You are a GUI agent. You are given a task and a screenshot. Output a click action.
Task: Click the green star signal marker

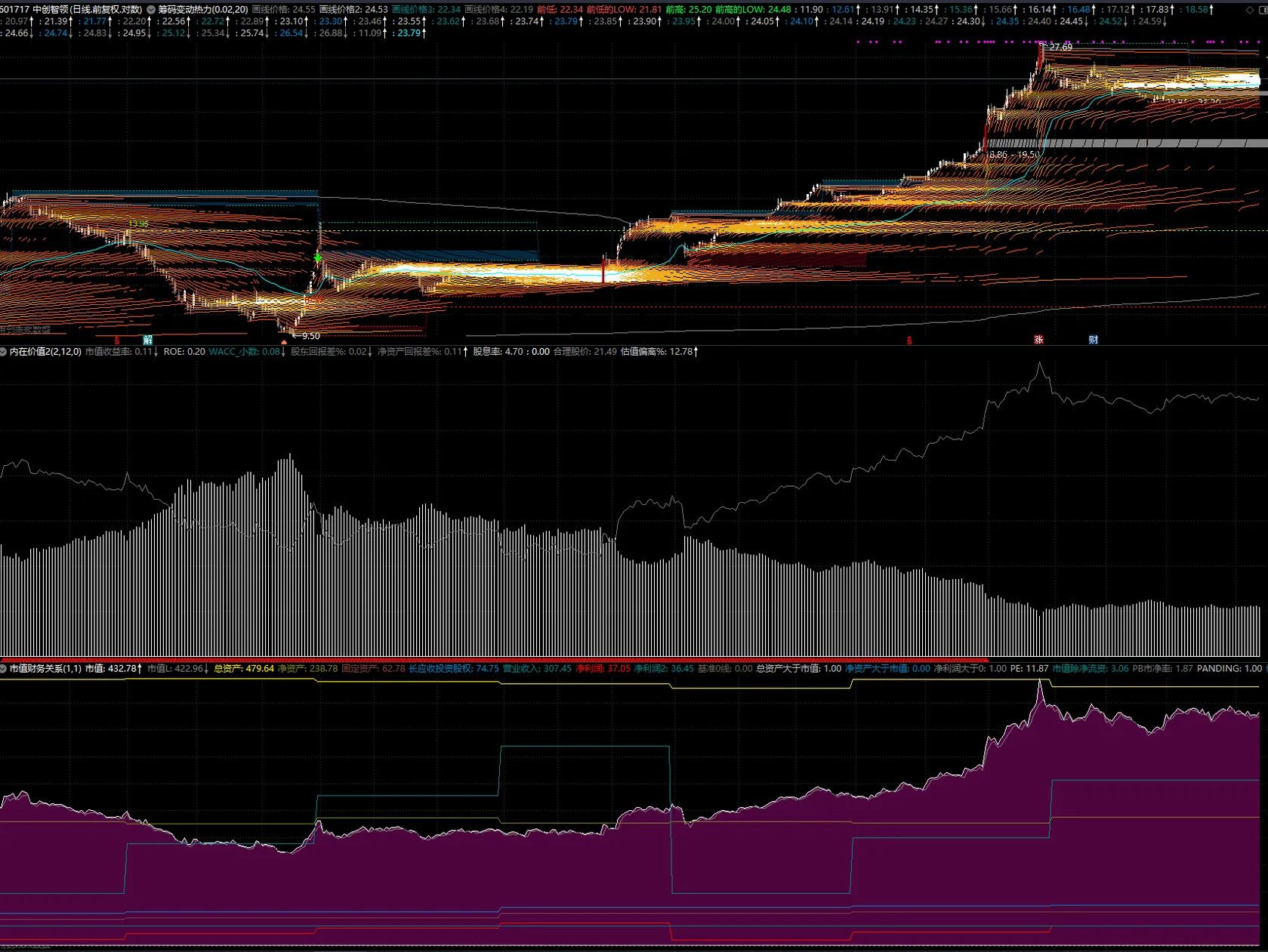tap(318, 258)
